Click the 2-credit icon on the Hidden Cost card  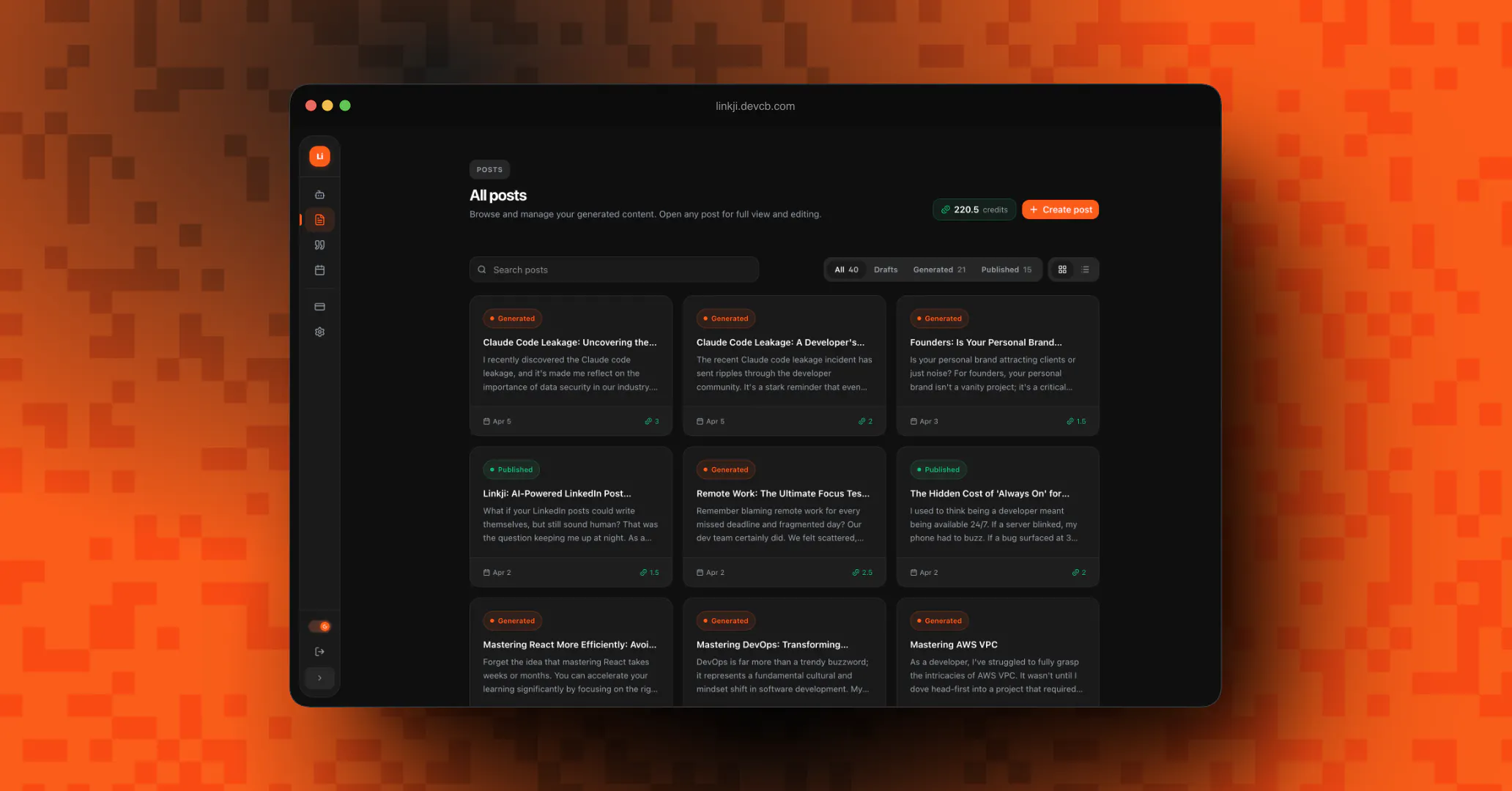(1075, 573)
